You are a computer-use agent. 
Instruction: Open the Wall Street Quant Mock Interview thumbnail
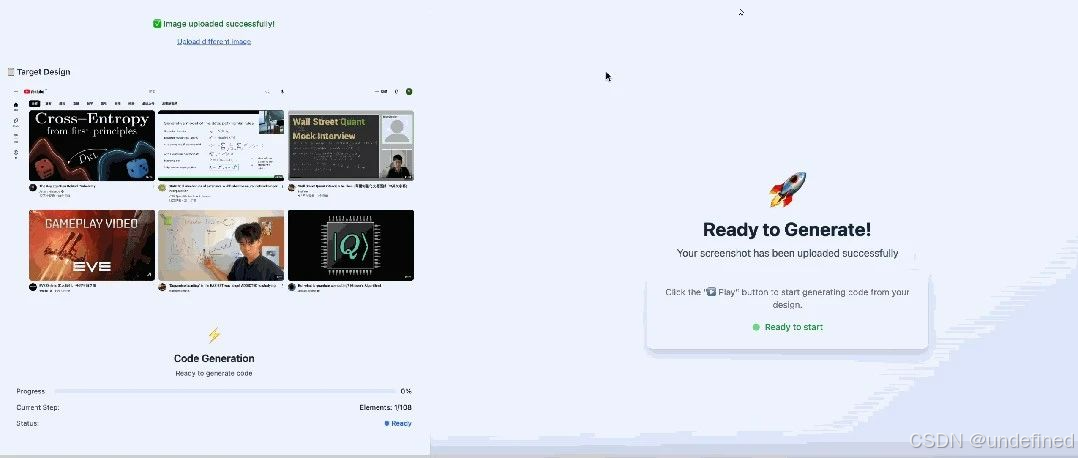click(x=351, y=146)
